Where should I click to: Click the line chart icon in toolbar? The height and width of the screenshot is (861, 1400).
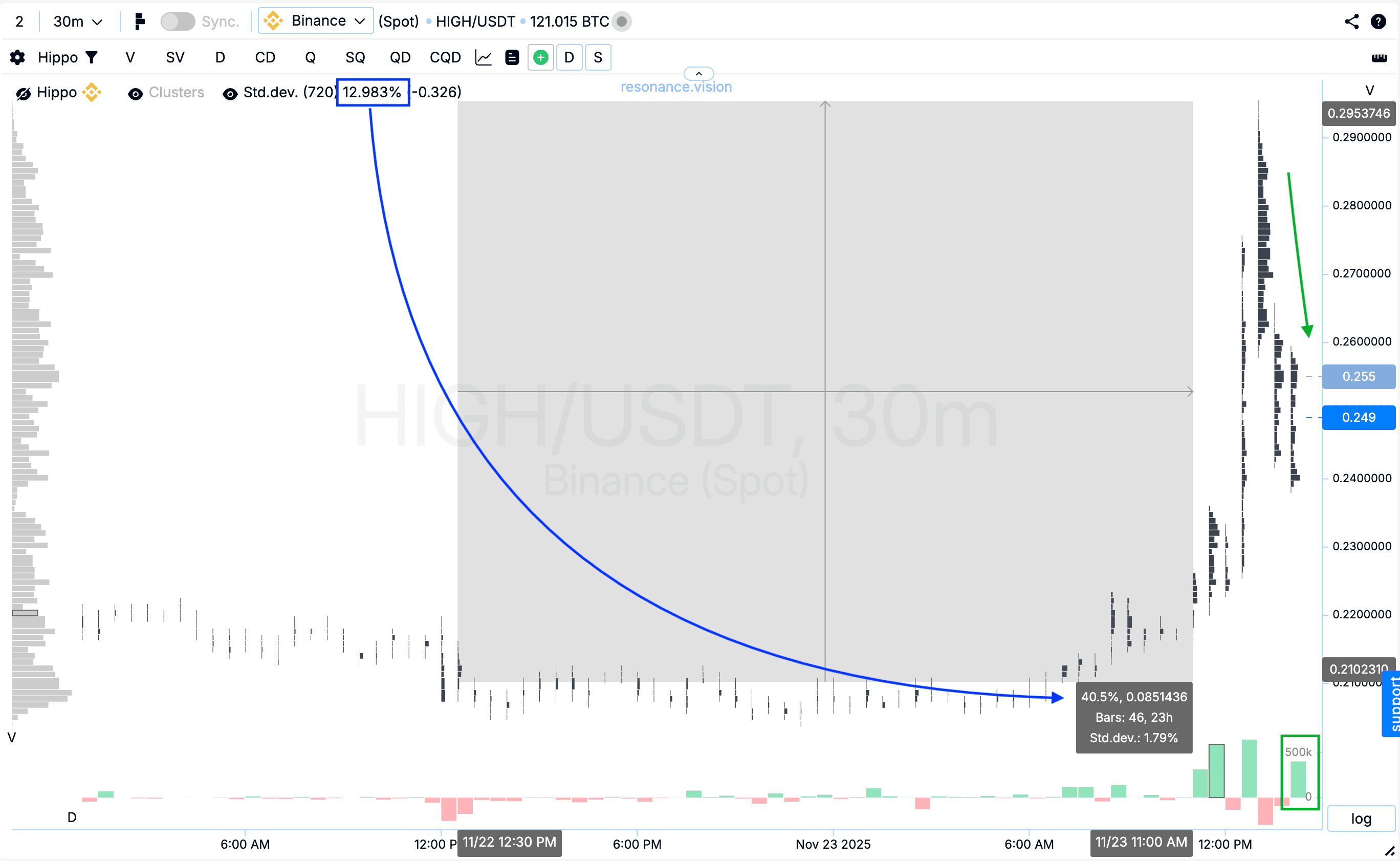pyautogui.click(x=483, y=57)
